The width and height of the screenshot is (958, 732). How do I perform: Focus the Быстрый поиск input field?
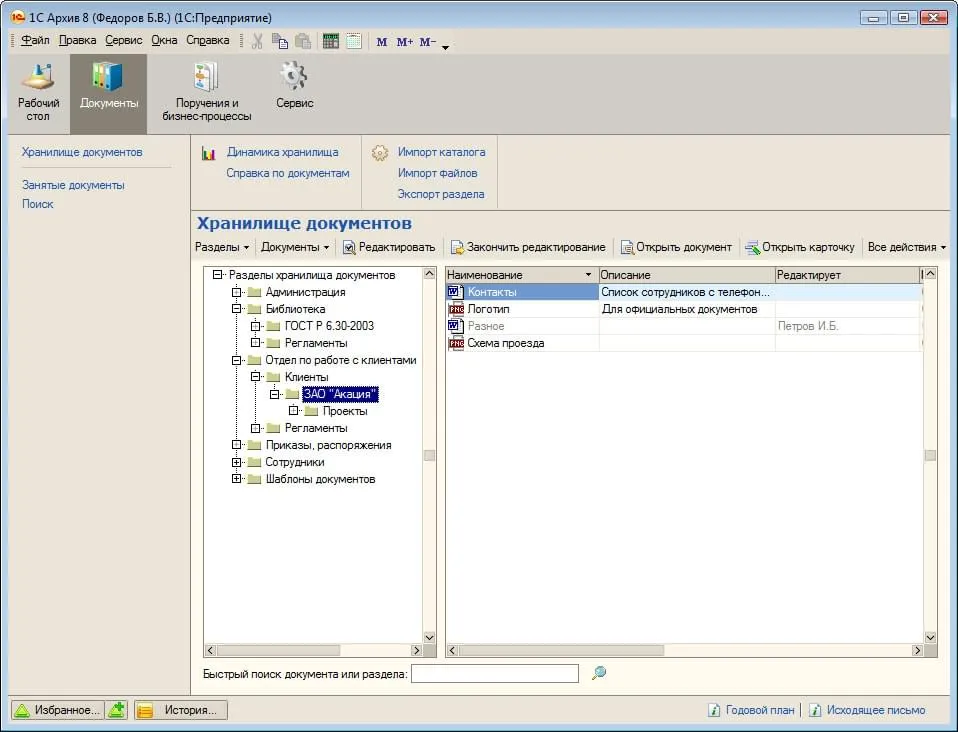[x=495, y=673]
